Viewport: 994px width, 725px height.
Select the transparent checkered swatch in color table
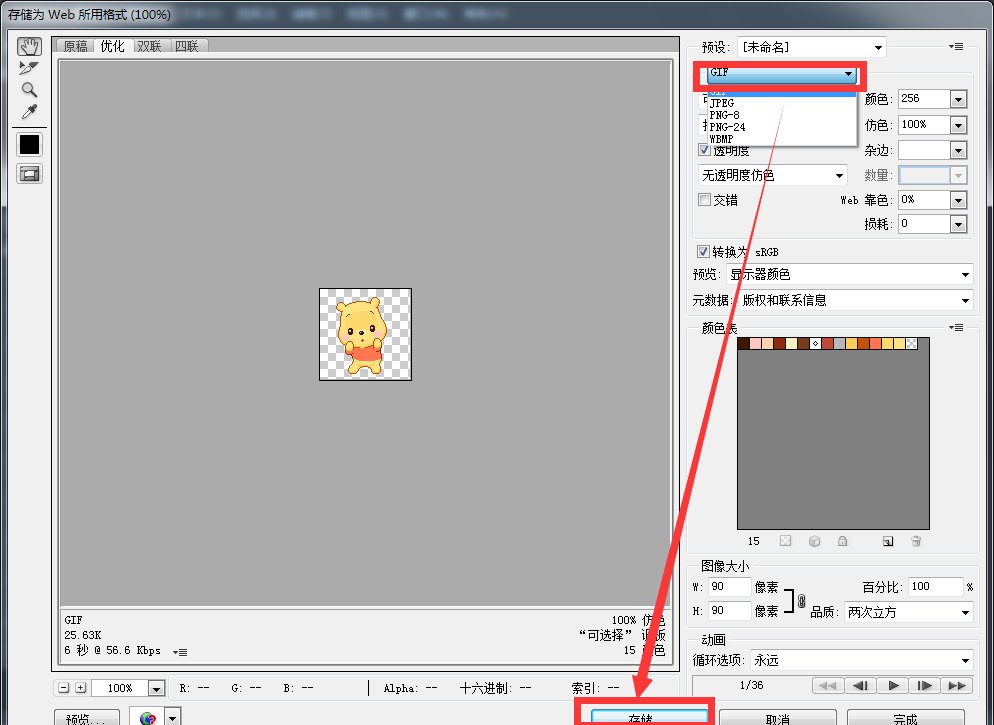912,344
